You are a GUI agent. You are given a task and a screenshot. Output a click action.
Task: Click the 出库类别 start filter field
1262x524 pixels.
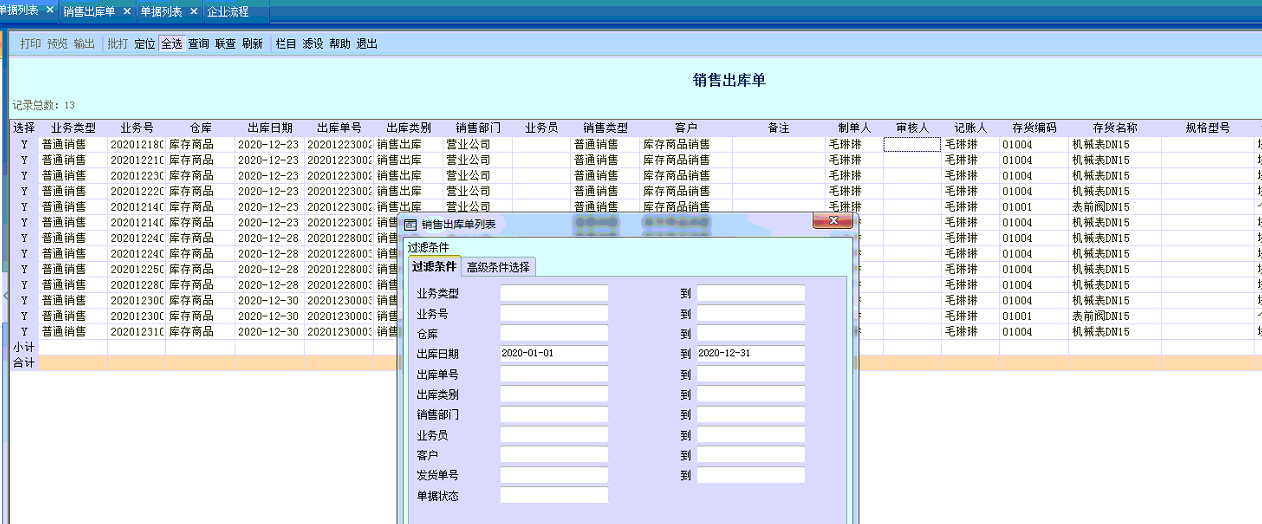tap(554, 394)
